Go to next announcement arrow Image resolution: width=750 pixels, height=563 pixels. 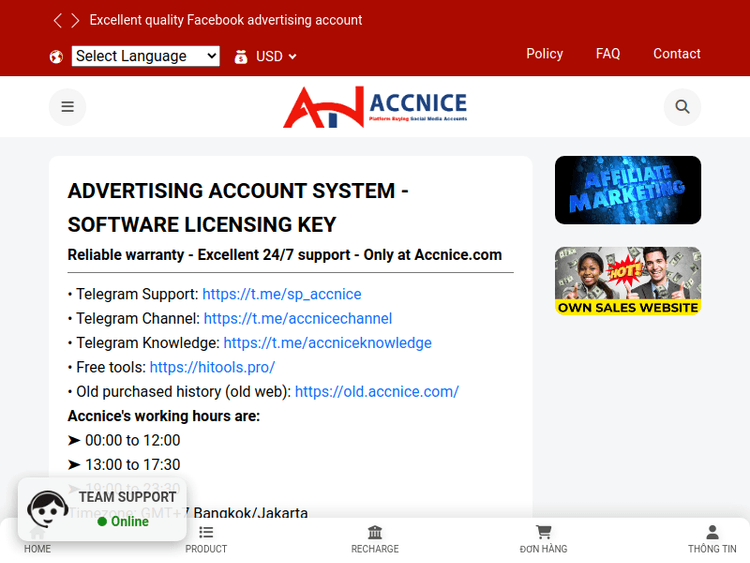pyautogui.click(x=75, y=21)
